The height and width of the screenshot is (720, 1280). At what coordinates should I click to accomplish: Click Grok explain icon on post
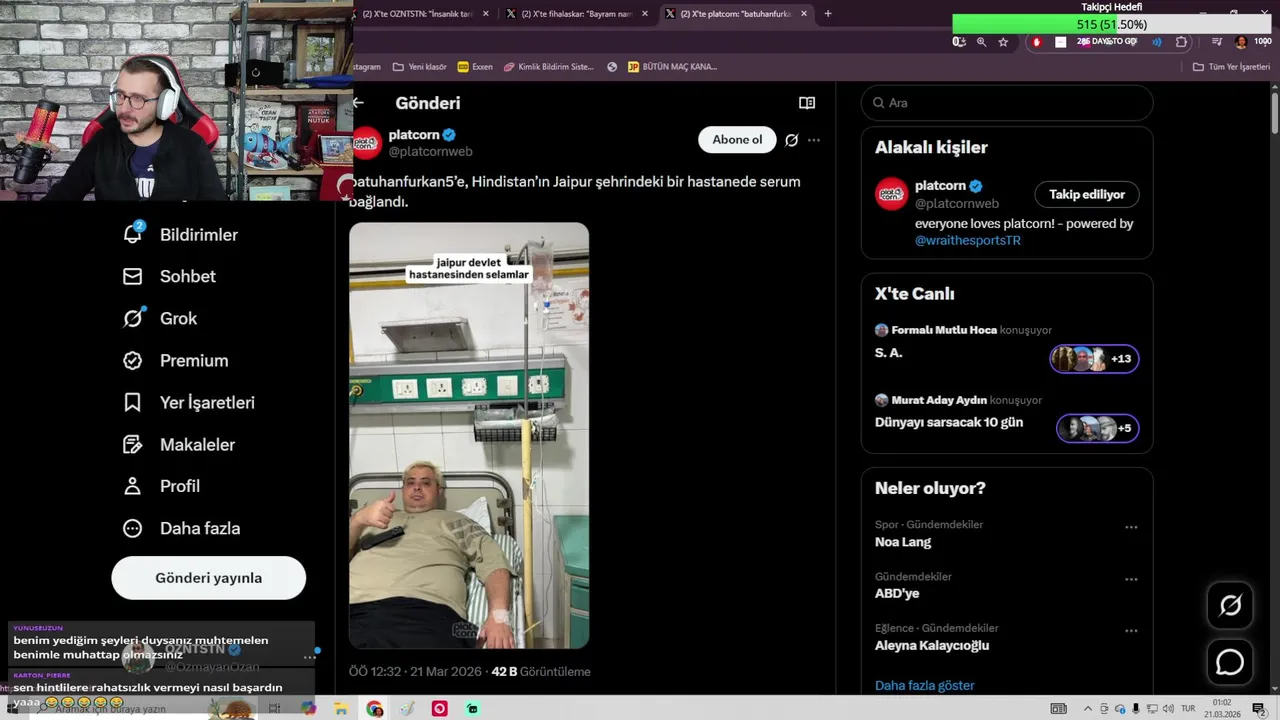pyautogui.click(x=791, y=140)
